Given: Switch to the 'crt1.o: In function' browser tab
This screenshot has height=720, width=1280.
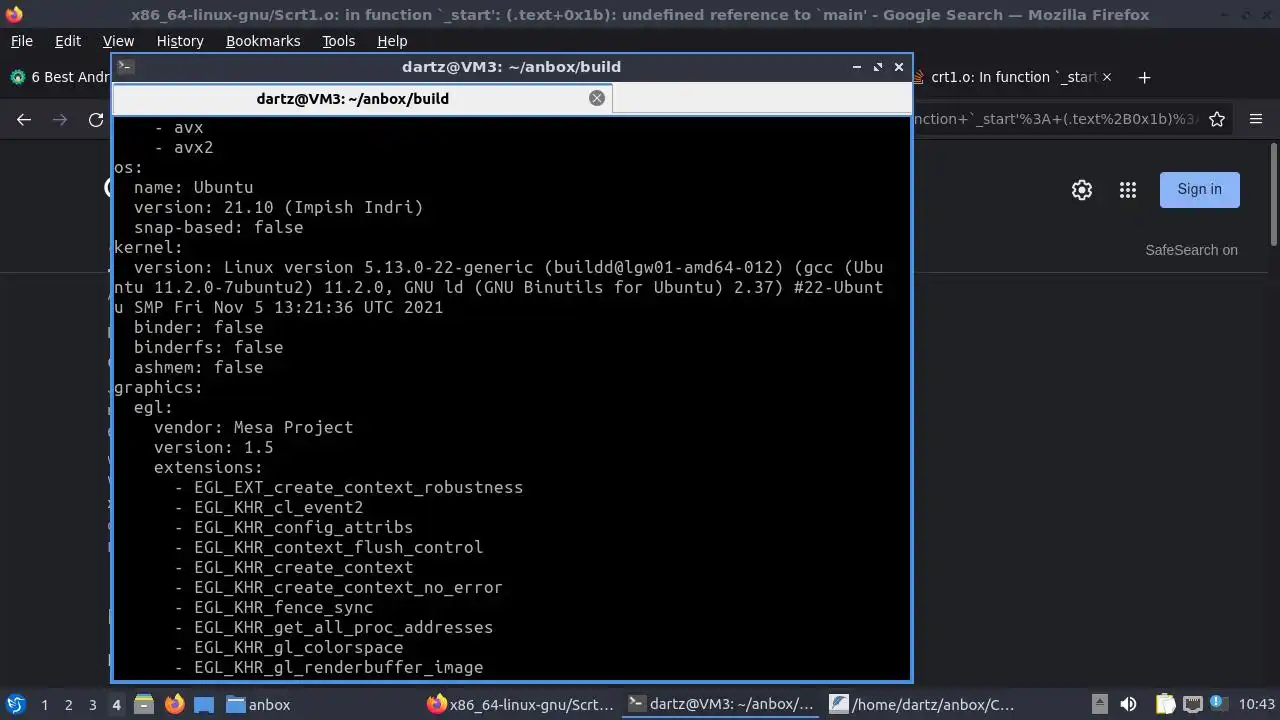Looking at the screenshot, I should (1014, 77).
